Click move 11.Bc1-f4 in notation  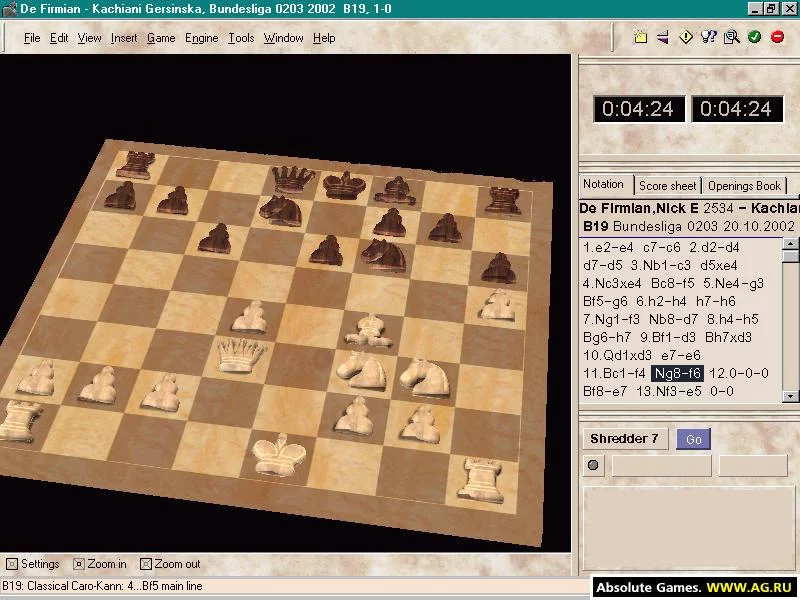pos(614,373)
